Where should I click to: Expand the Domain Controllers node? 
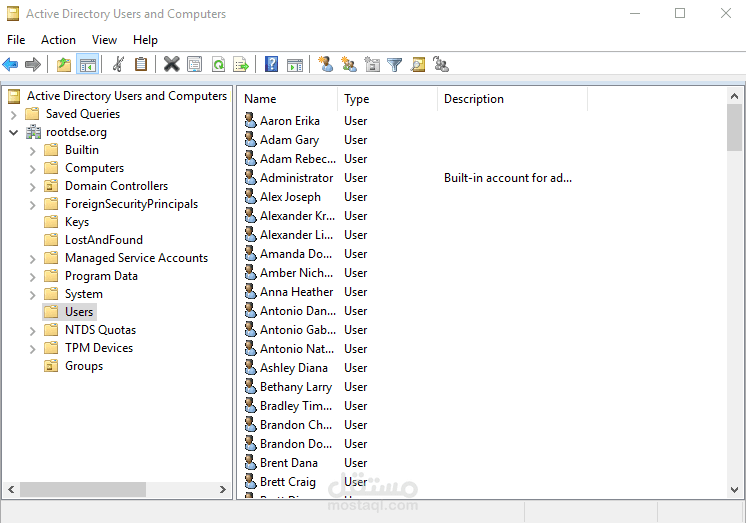pos(32,187)
